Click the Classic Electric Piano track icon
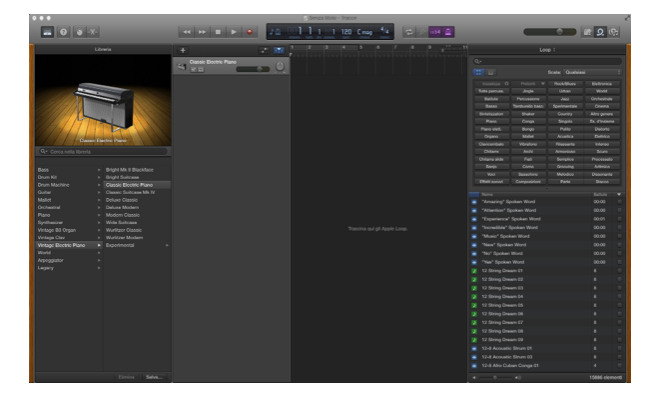Image resolution: width=657 pixels, height=396 pixels. pyautogui.click(x=182, y=67)
